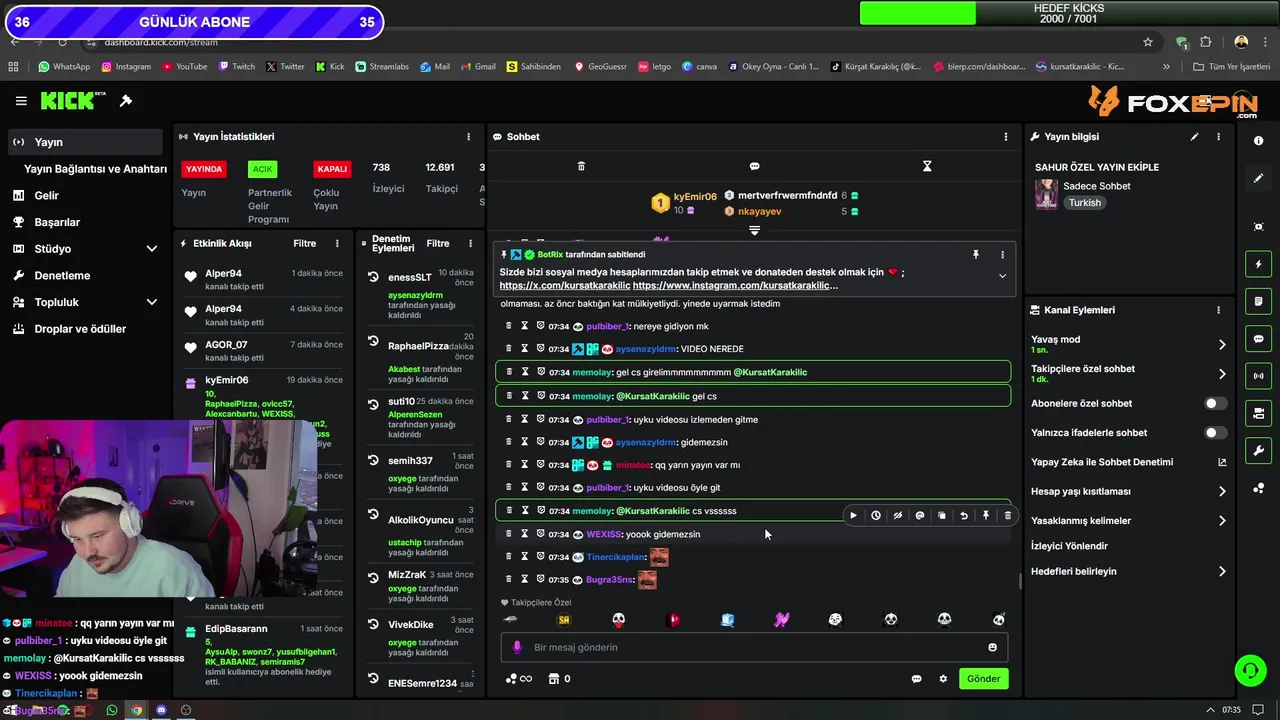
Task: Open Filtre in Denetim Eylemleri panel
Action: pos(438,243)
